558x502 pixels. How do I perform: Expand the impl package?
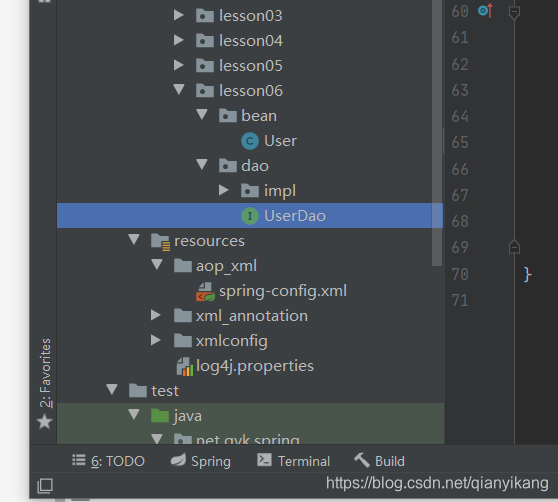(223, 190)
